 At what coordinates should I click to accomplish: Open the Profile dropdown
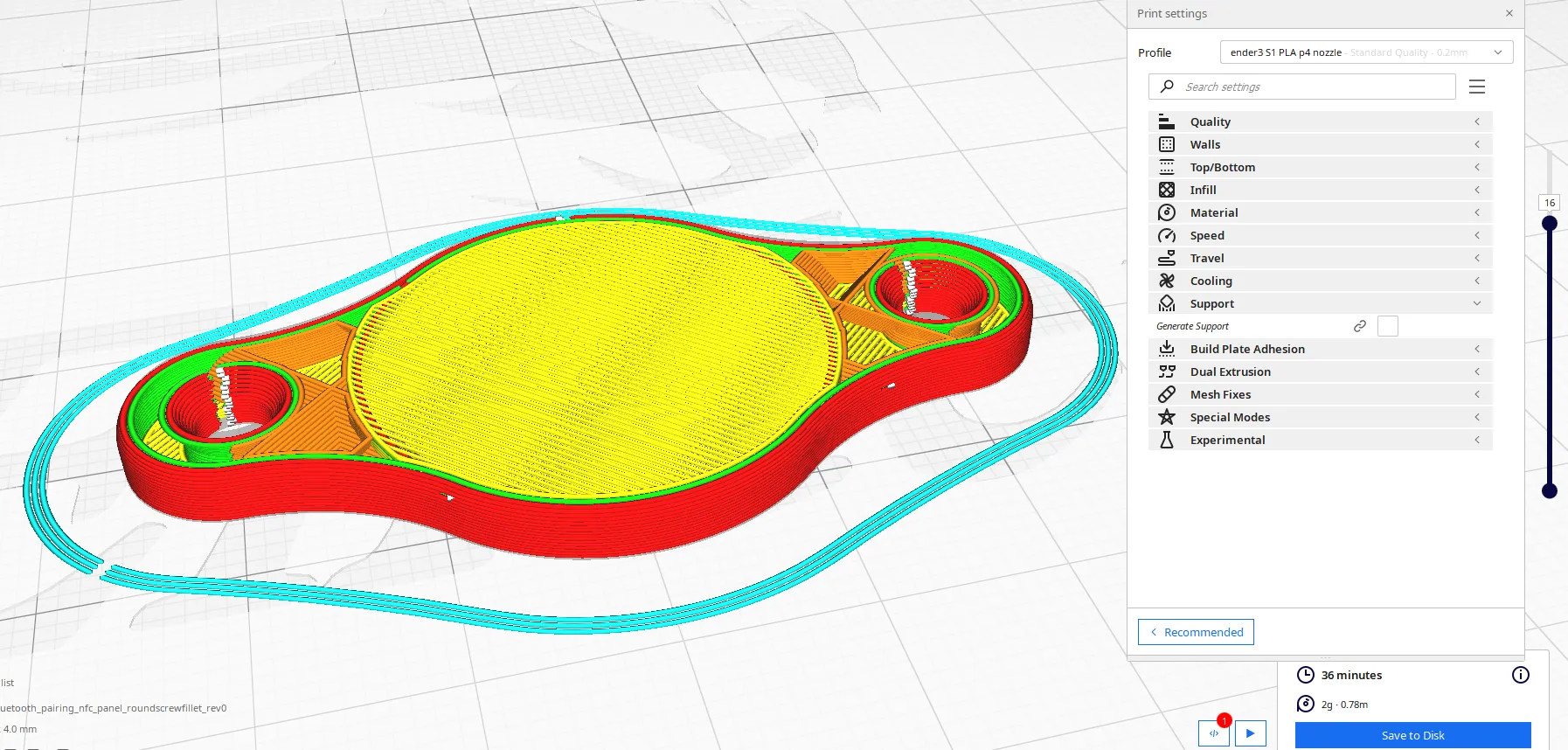coord(1365,52)
